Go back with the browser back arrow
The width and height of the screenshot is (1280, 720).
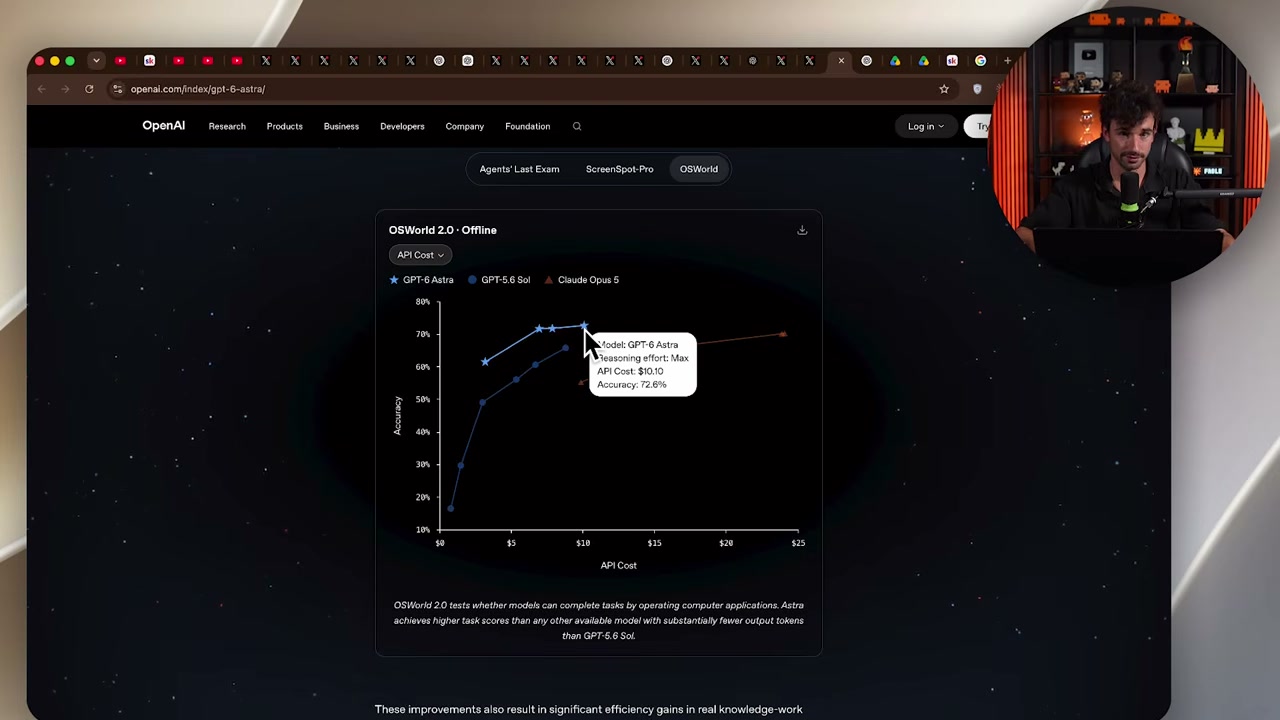[x=42, y=89]
